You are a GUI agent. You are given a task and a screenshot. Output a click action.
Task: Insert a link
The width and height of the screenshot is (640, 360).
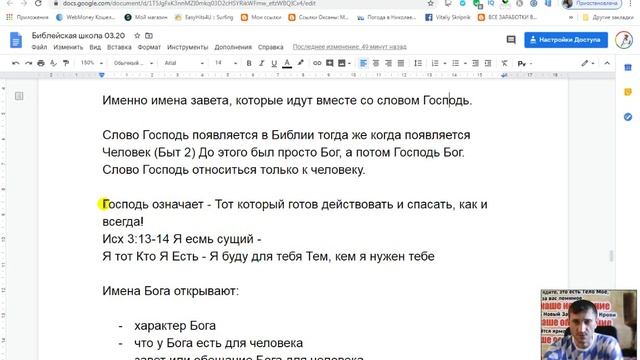(317, 63)
